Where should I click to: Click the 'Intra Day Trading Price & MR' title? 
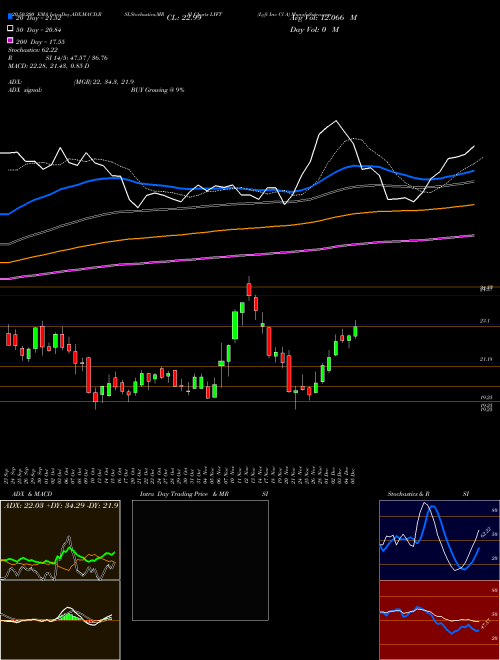tap(184, 494)
